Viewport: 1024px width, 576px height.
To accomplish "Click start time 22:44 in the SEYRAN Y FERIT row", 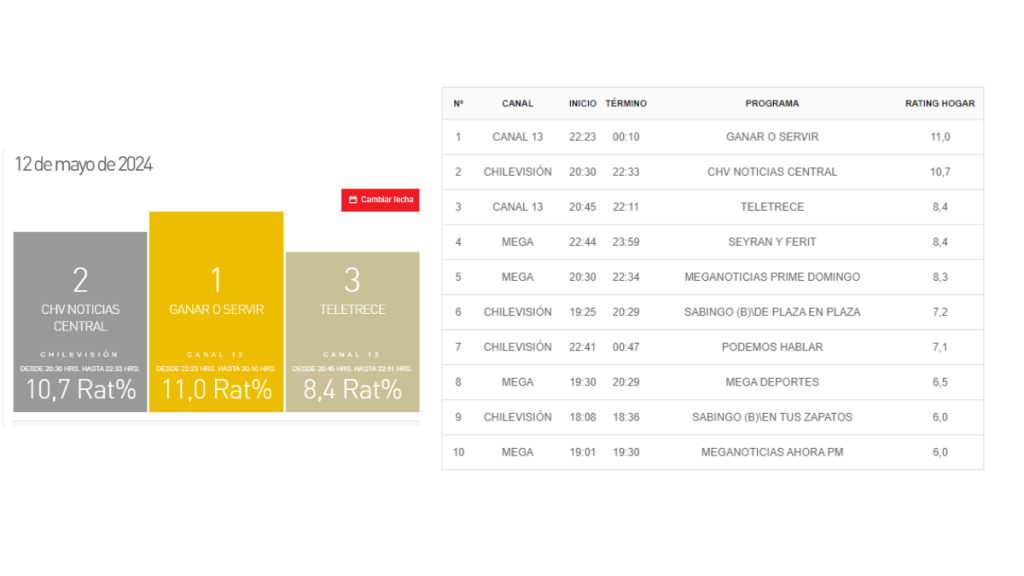I will (583, 242).
